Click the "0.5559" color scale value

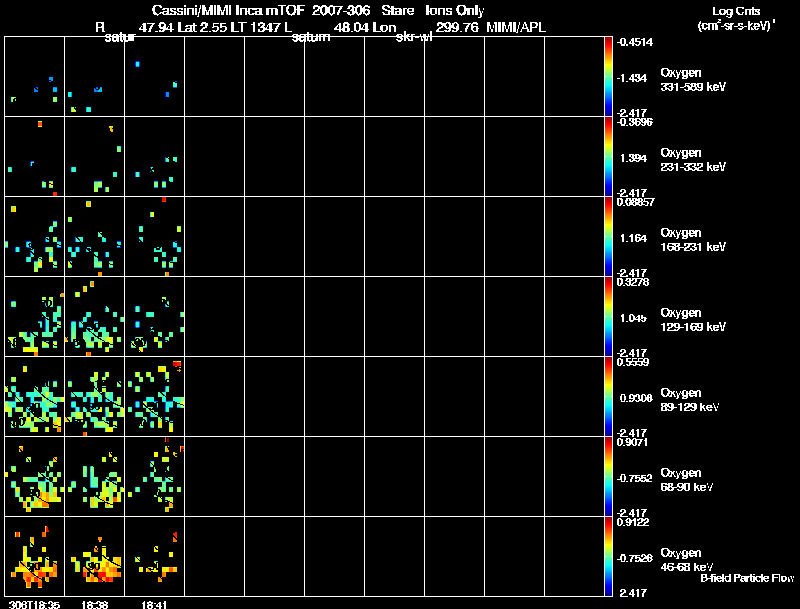633,362
